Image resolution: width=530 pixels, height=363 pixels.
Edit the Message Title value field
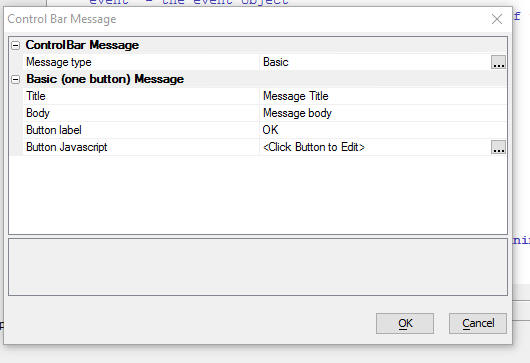pos(383,96)
